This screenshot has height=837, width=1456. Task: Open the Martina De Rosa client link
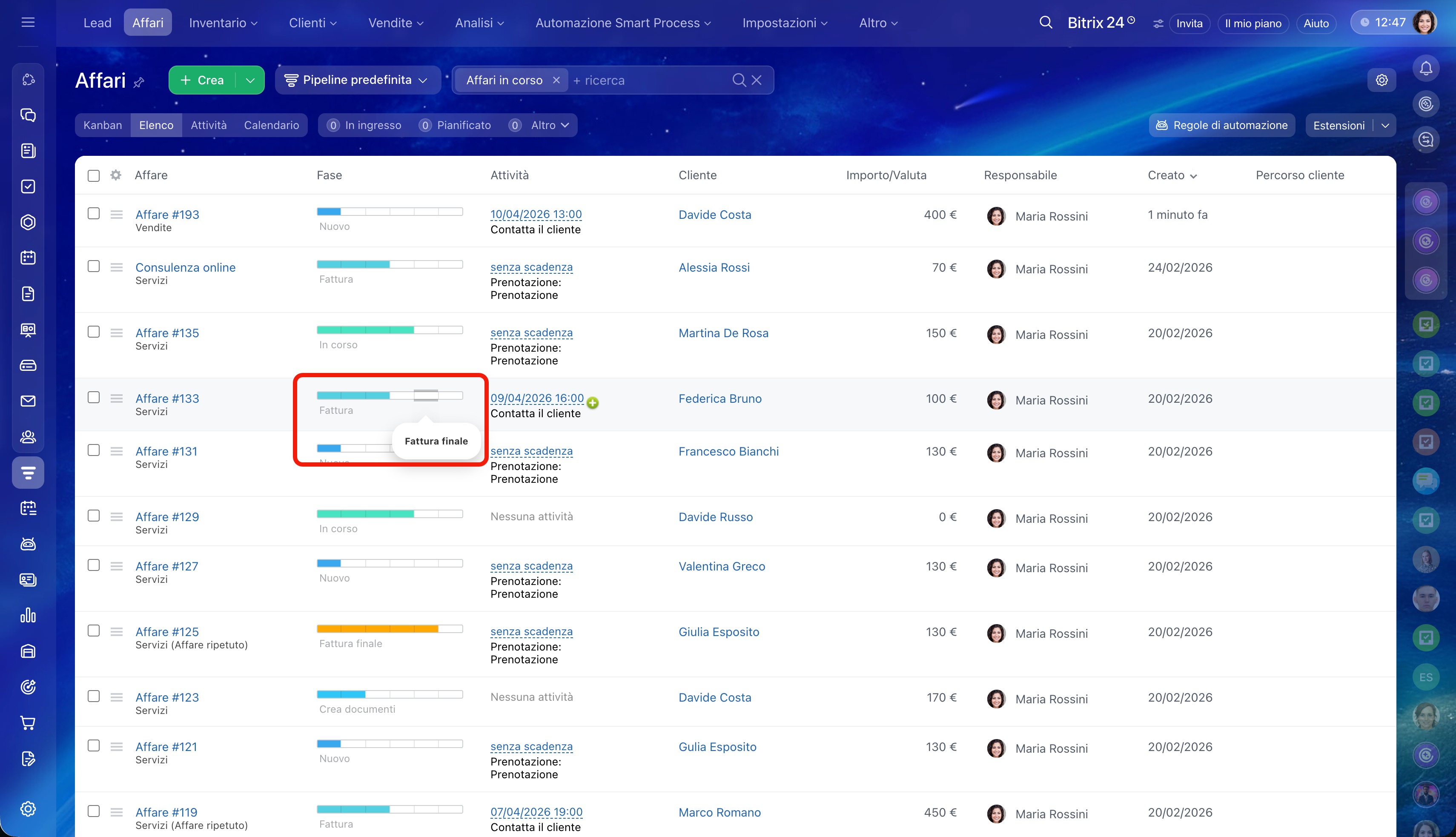[x=723, y=333]
